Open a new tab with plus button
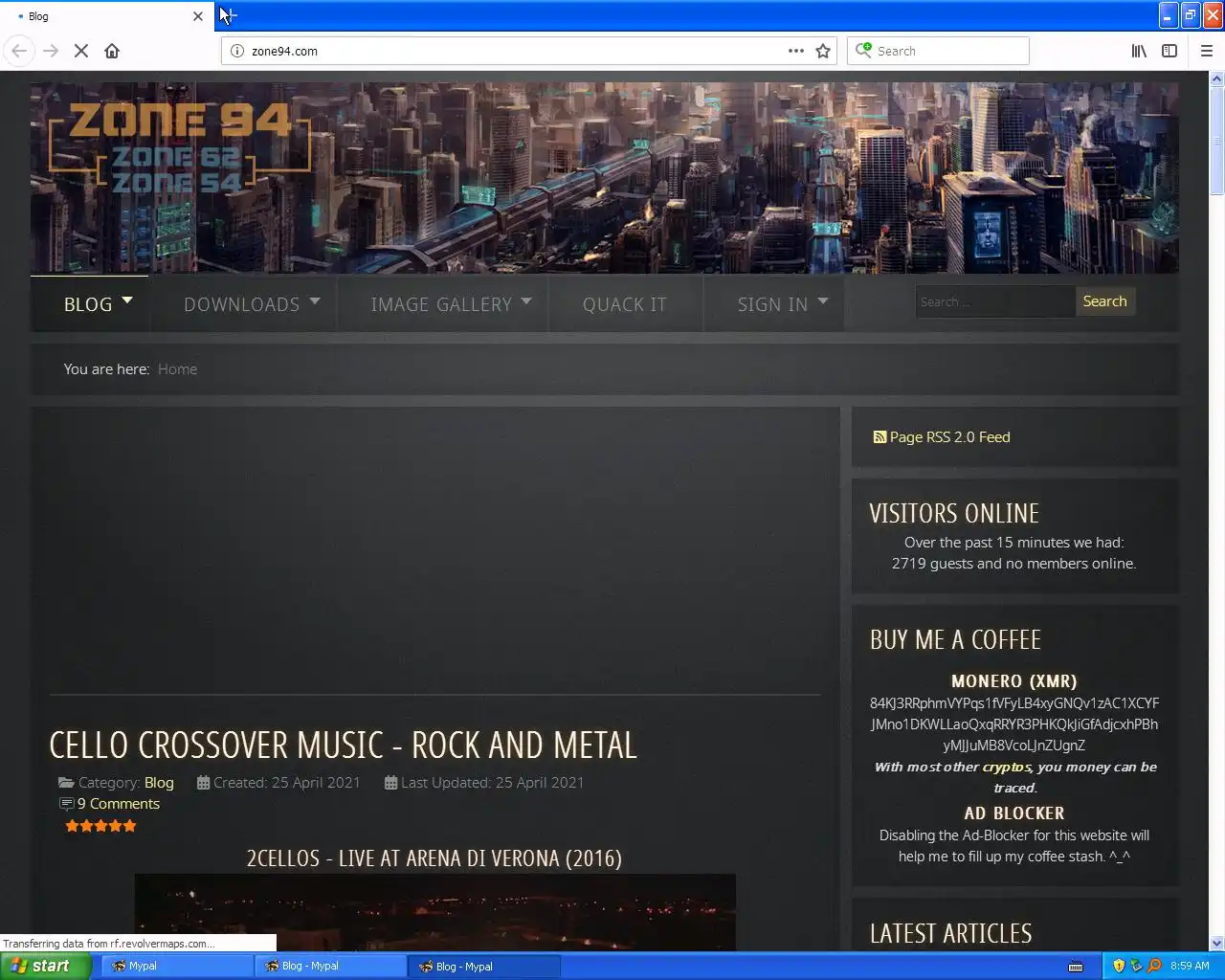Viewport: 1225px width, 980px height. click(x=229, y=15)
